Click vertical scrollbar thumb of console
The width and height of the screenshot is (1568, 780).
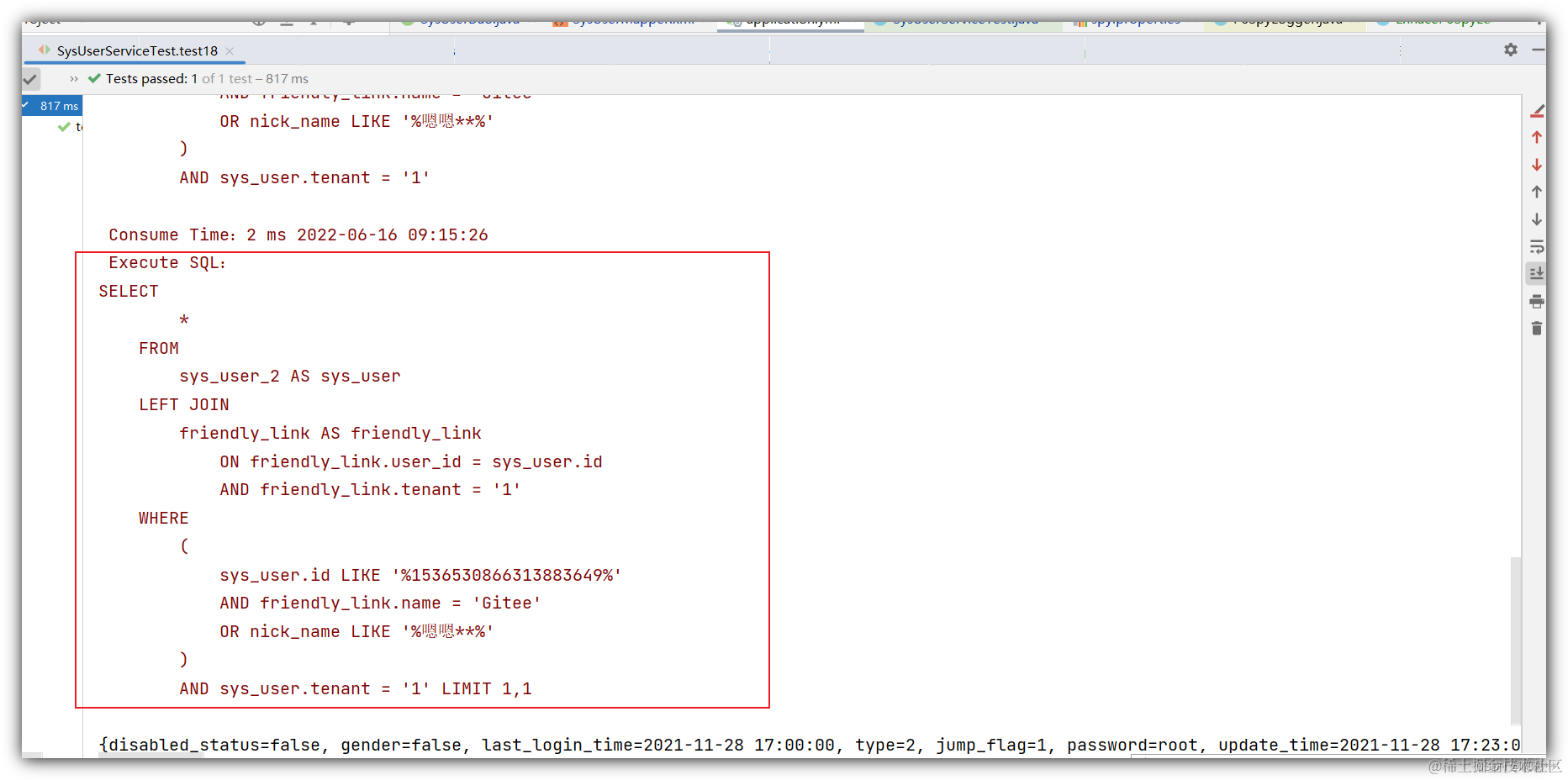click(1516, 639)
